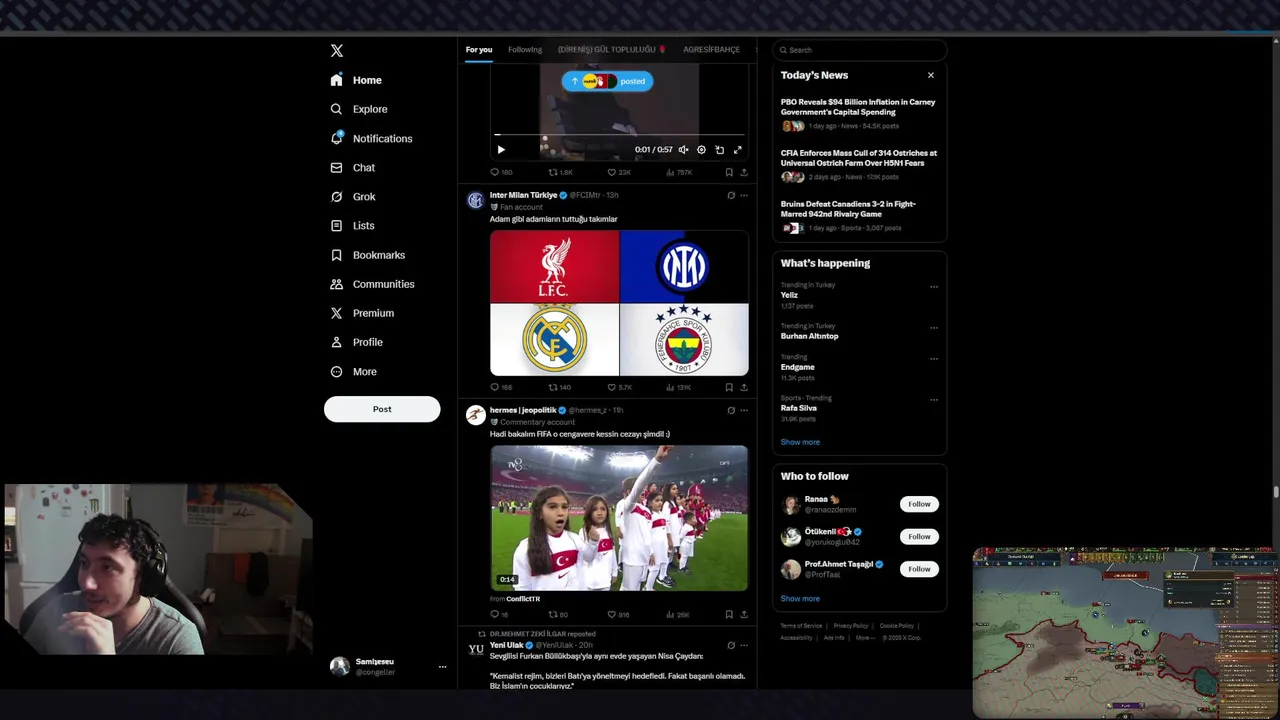
Task: Open Chat from sidebar
Action: pyautogui.click(x=352, y=167)
